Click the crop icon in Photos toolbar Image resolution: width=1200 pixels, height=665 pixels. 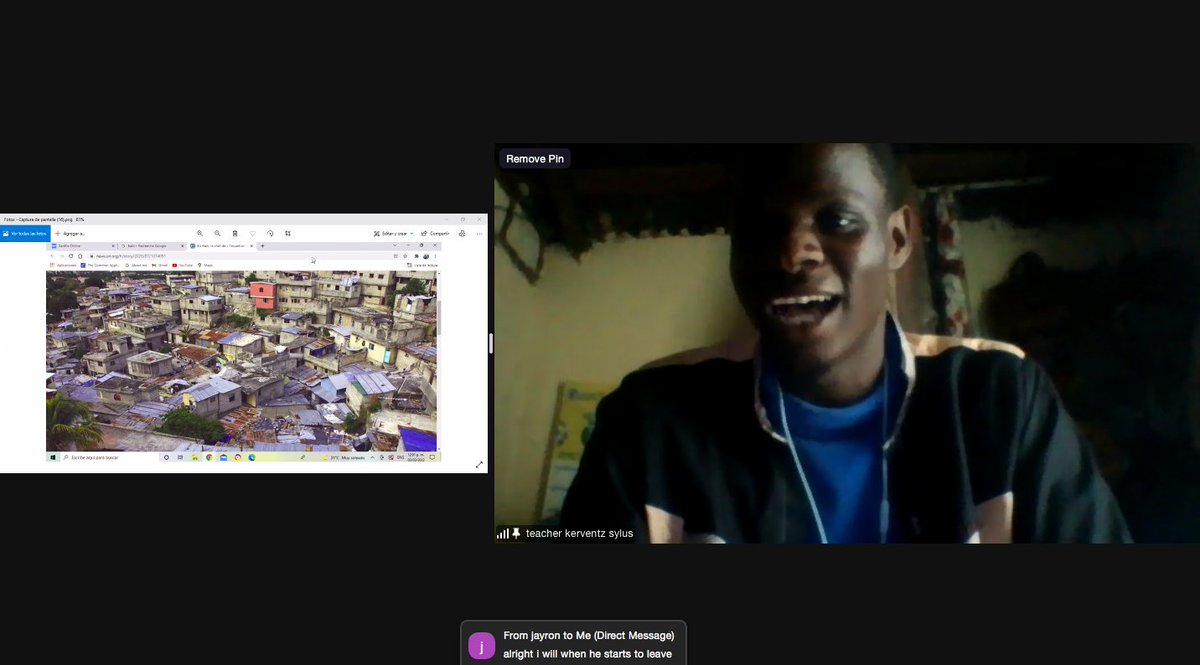click(x=288, y=233)
